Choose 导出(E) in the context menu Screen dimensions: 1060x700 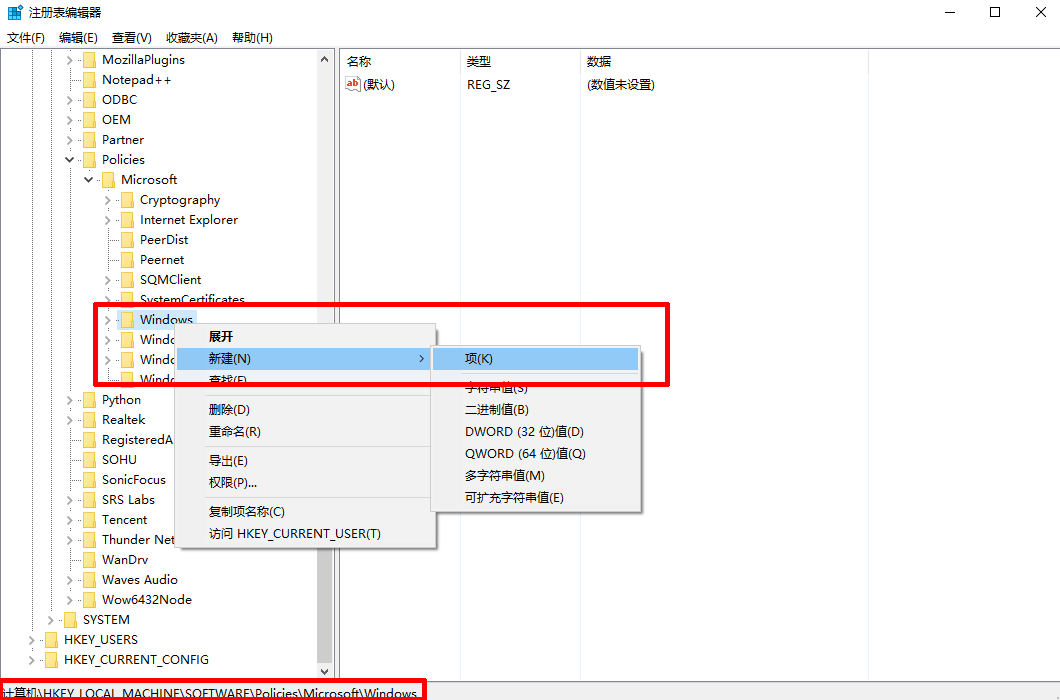coord(228,460)
